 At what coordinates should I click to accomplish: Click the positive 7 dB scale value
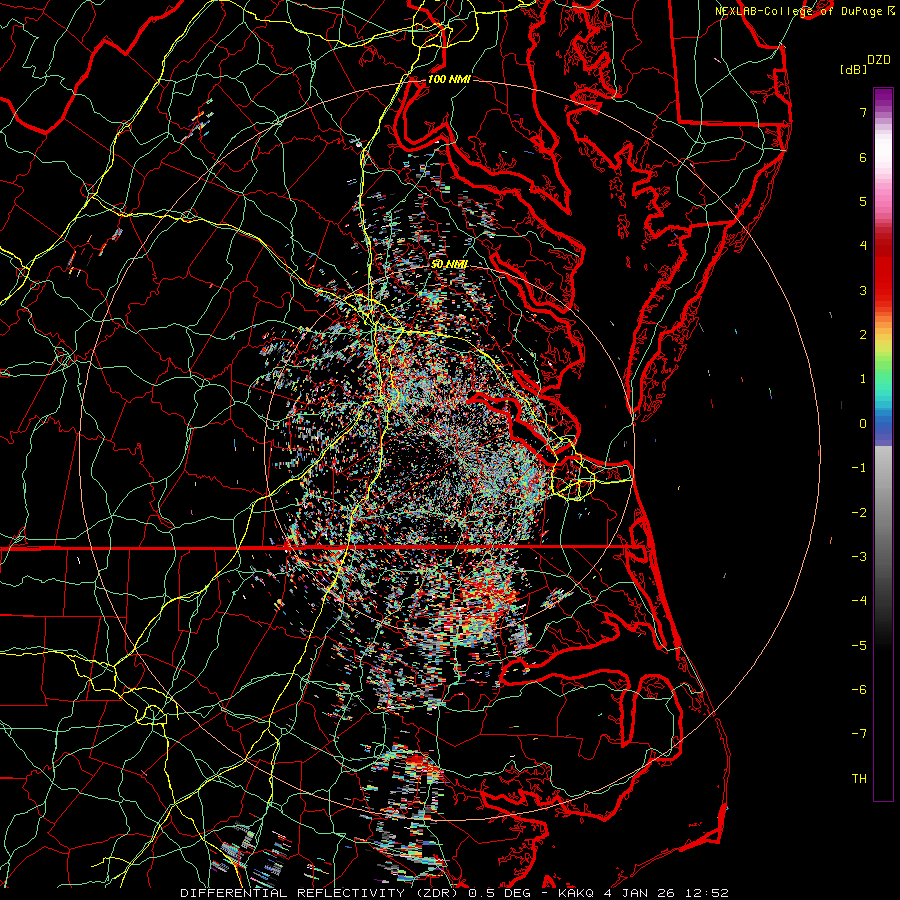click(x=863, y=112)
